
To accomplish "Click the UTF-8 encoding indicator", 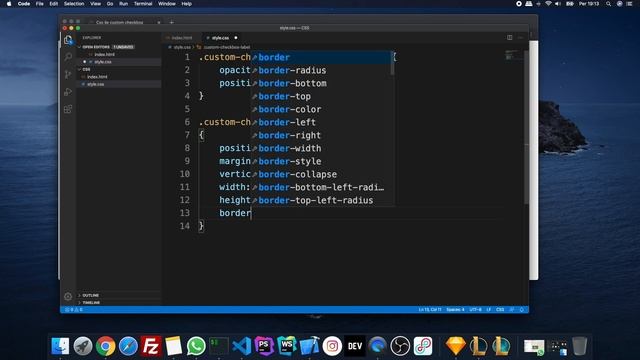I will click(x=475, y=310).
